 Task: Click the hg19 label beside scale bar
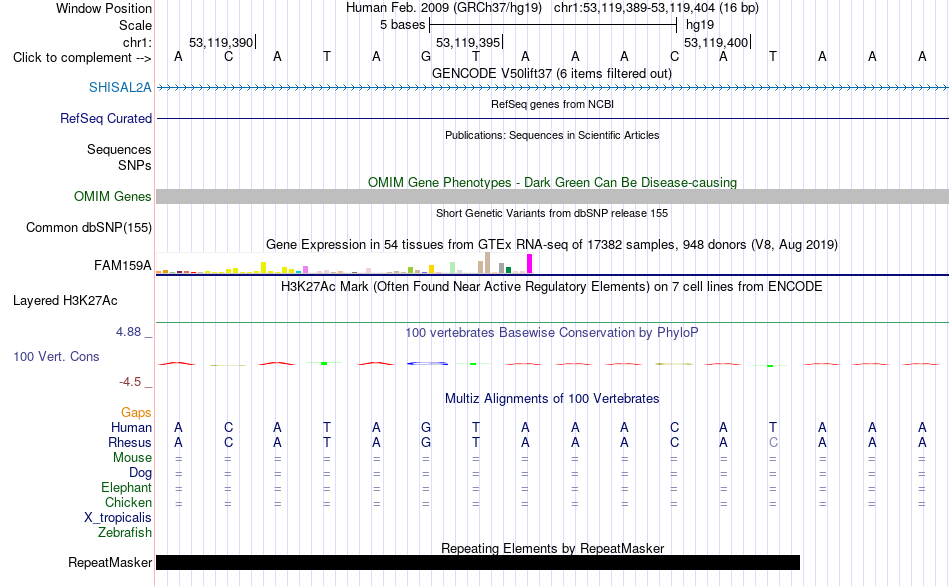(x=700, y=25)
